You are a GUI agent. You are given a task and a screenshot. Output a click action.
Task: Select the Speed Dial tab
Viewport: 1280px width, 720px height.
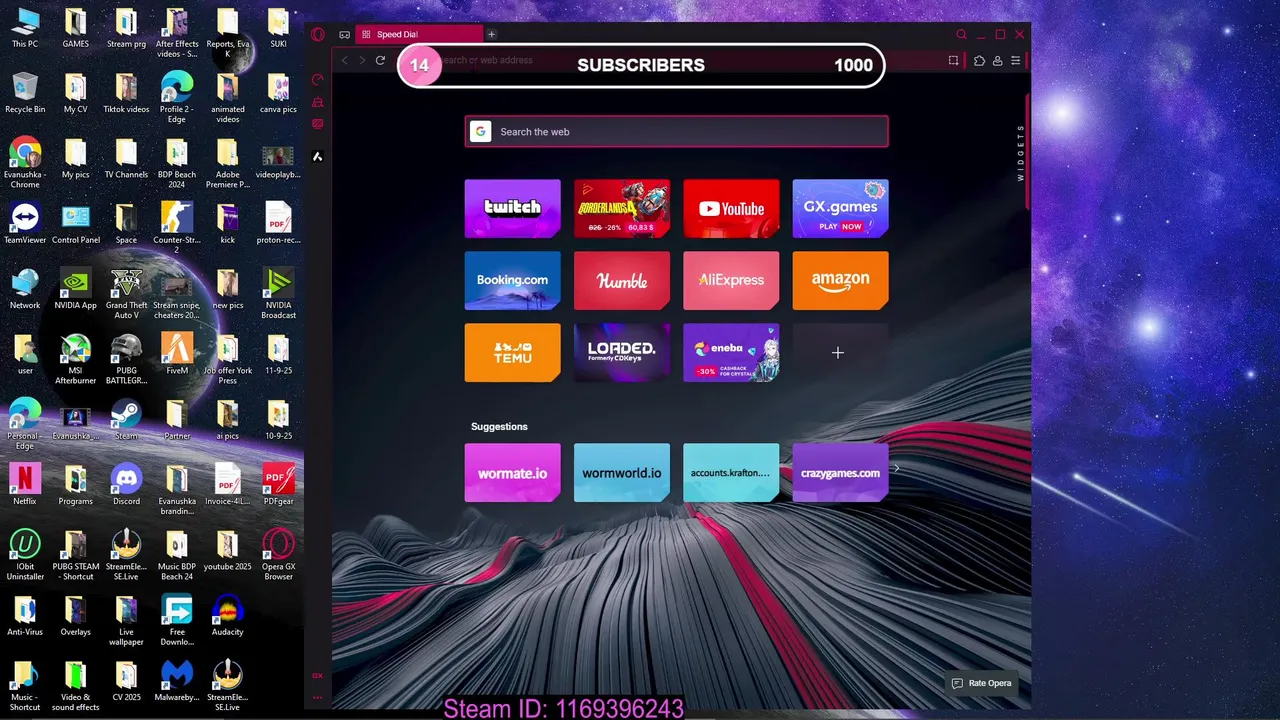[417, 34]
